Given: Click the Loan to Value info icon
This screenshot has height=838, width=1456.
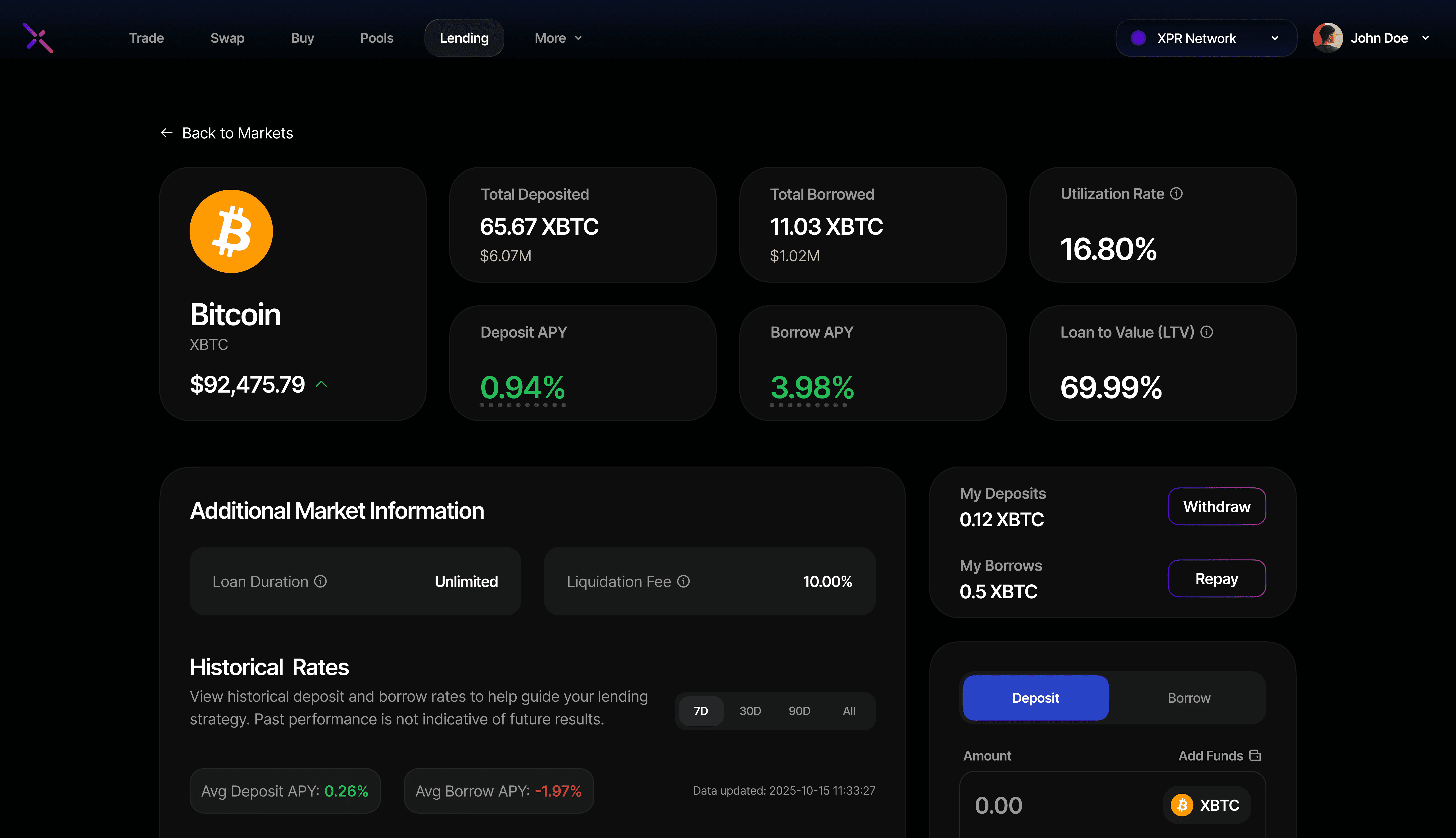Looking at the screenshot, I should coord(1207,332).
